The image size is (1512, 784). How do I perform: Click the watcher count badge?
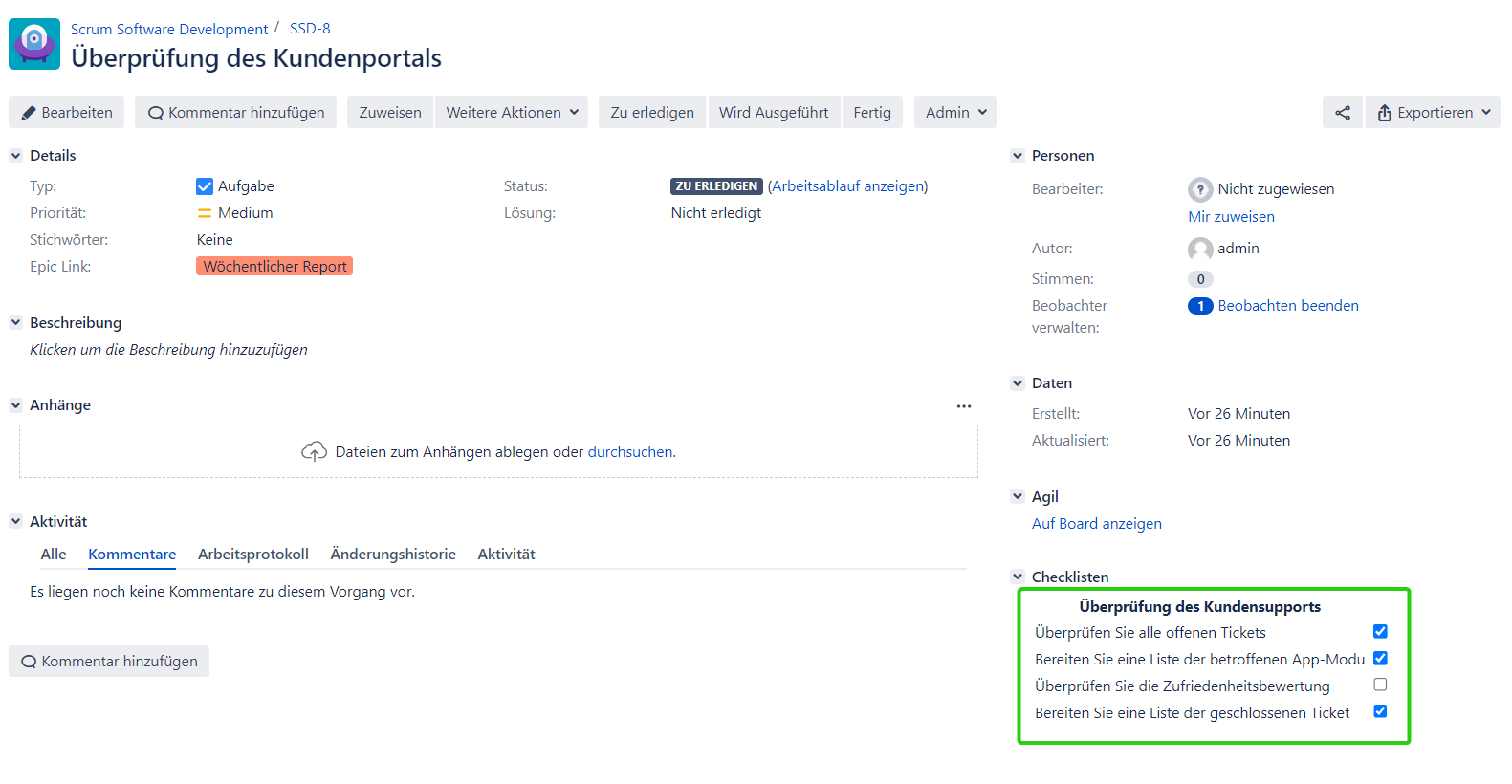click(x=1199, y=306)
